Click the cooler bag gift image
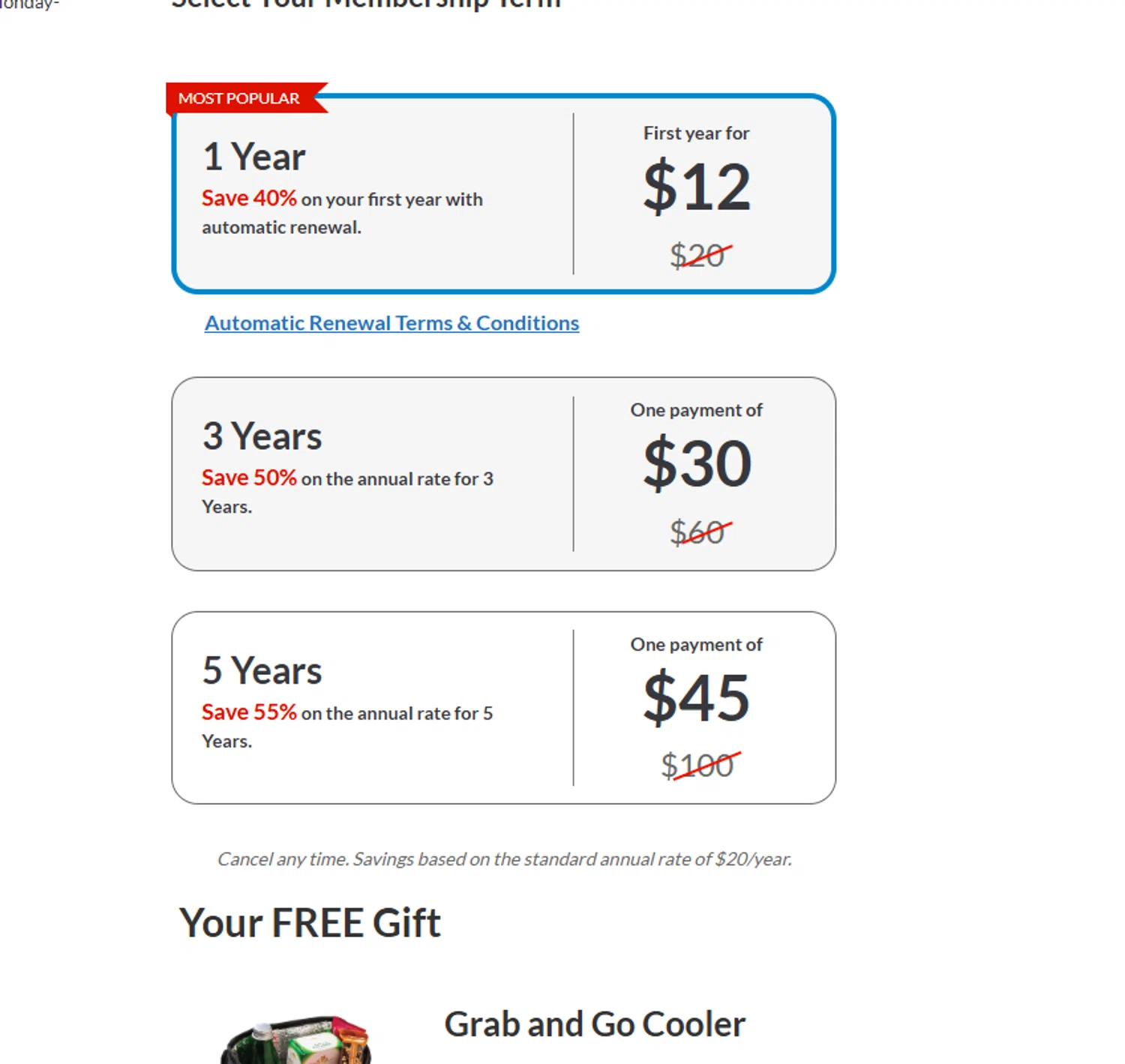Viewport: 1125px width, 1064px height. 296,1041
